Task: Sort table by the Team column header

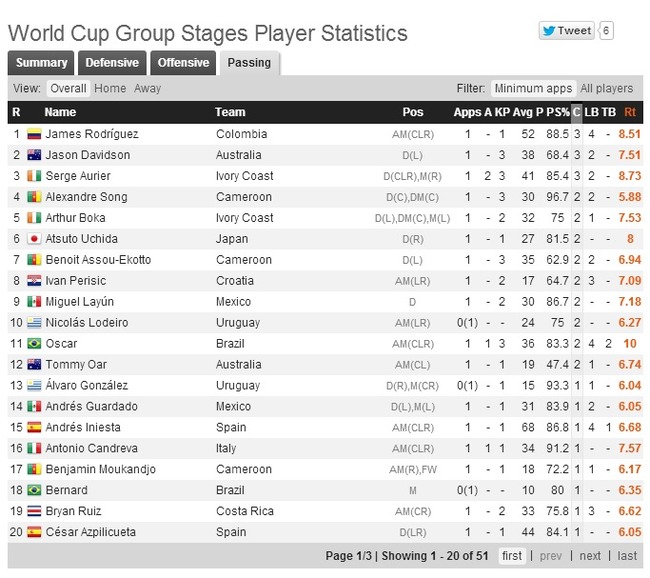Action: pyautogui.click(x=230, y=112)
